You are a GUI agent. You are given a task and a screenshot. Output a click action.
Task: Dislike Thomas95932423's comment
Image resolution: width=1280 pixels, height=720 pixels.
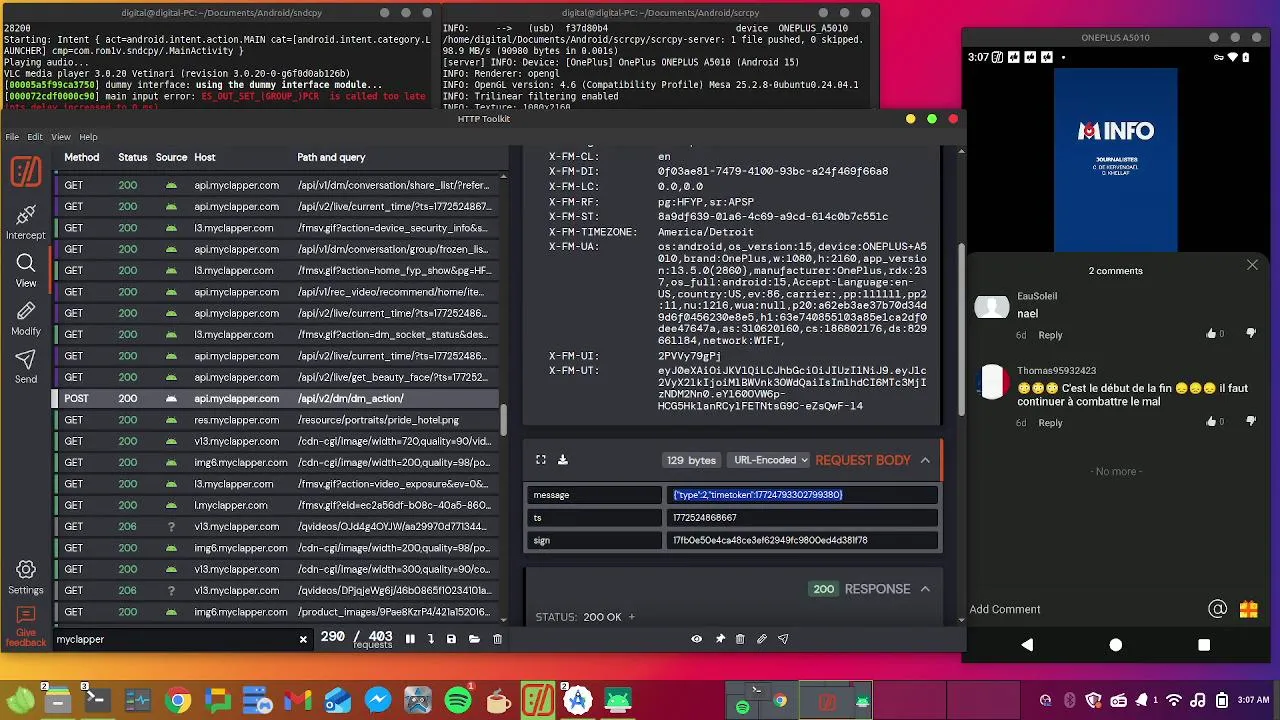coord(1250,422)
